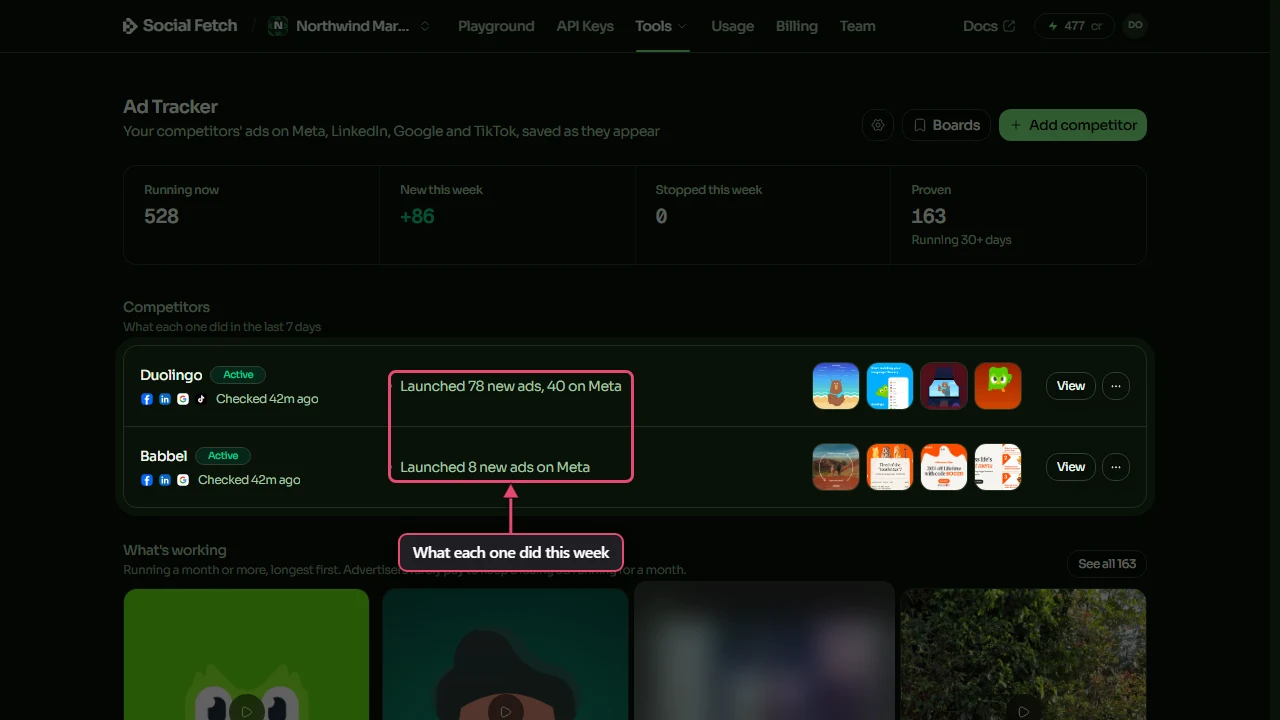Image resolution: width=1280 pixels, height=720 pixels.
Task: Open more options for Duolingo row
Action: pyautogui.click(x=1116, y=386)
